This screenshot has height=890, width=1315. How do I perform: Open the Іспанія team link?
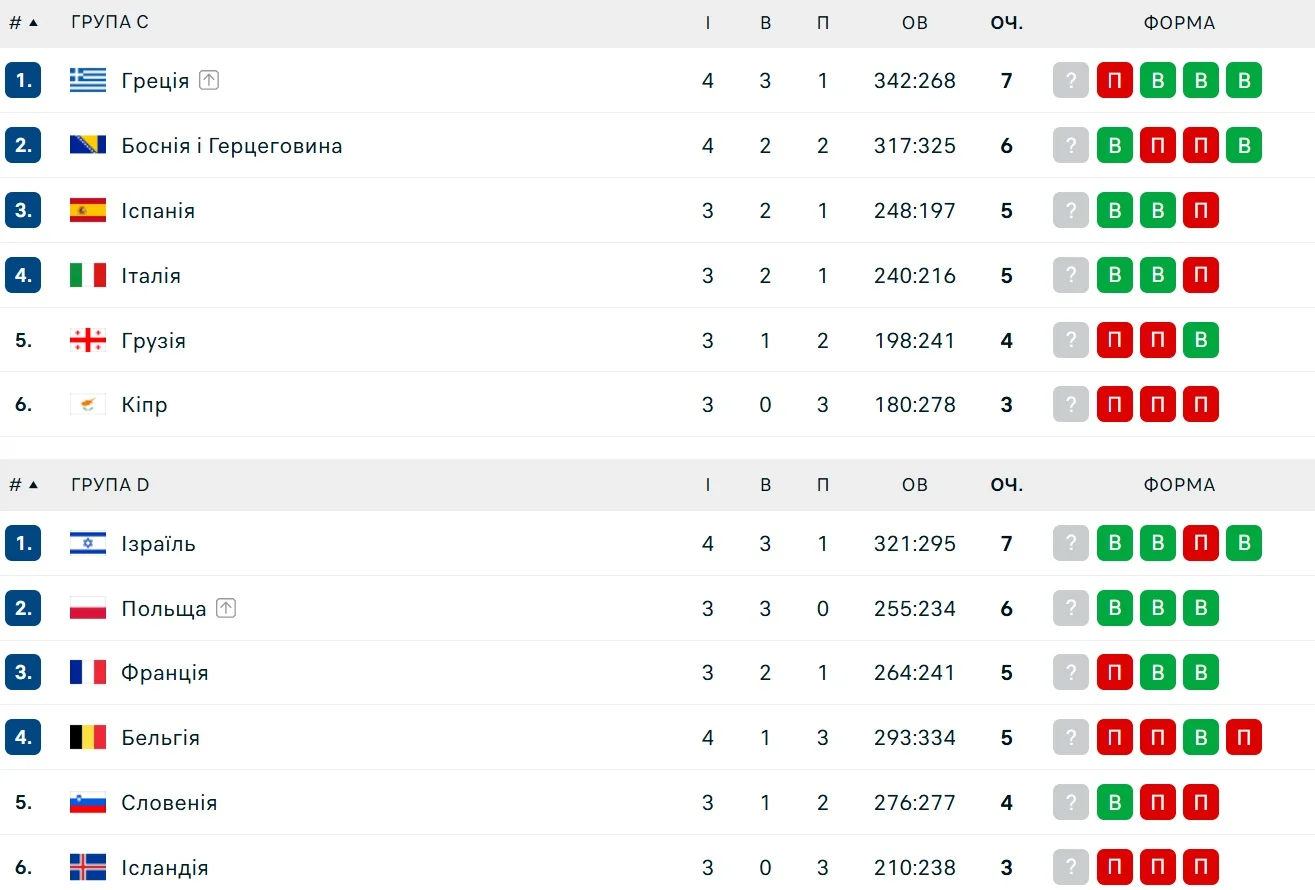(x=158, y=210)
